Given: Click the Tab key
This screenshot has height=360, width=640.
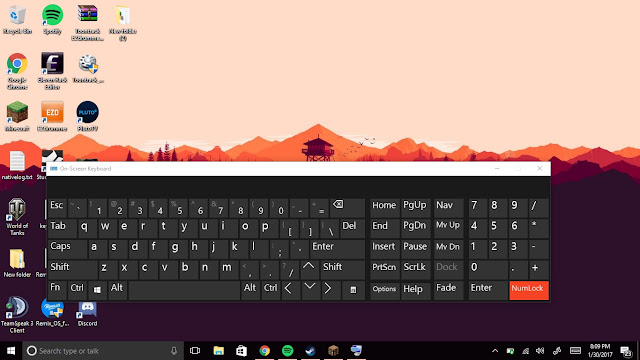Looking at the screenshot, I should point(62,228).
